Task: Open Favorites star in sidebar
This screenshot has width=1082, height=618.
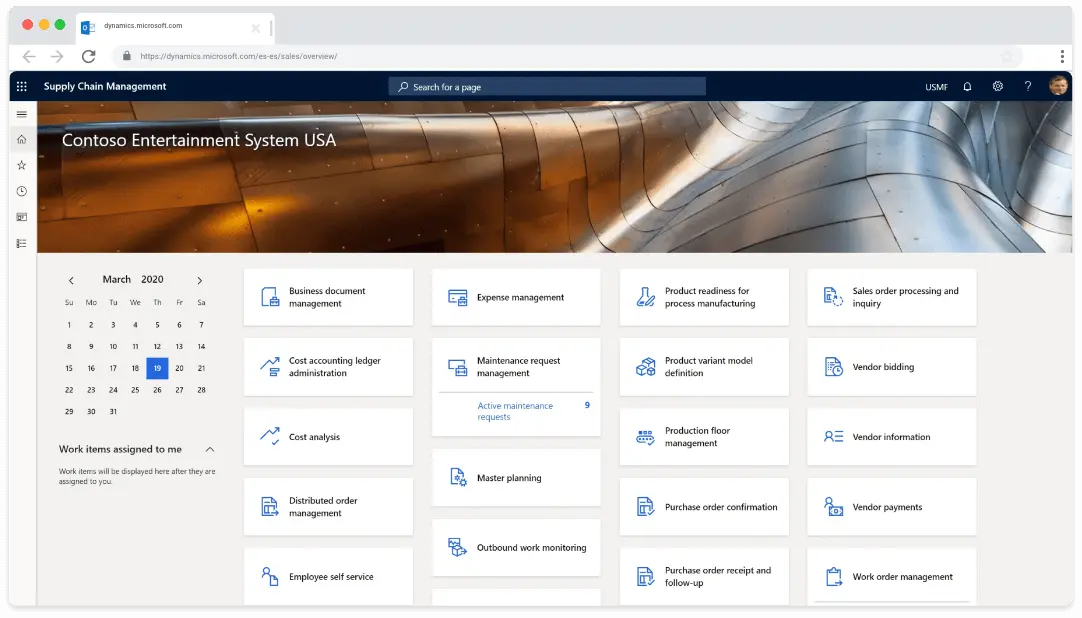Action: [x=22, y=165]
